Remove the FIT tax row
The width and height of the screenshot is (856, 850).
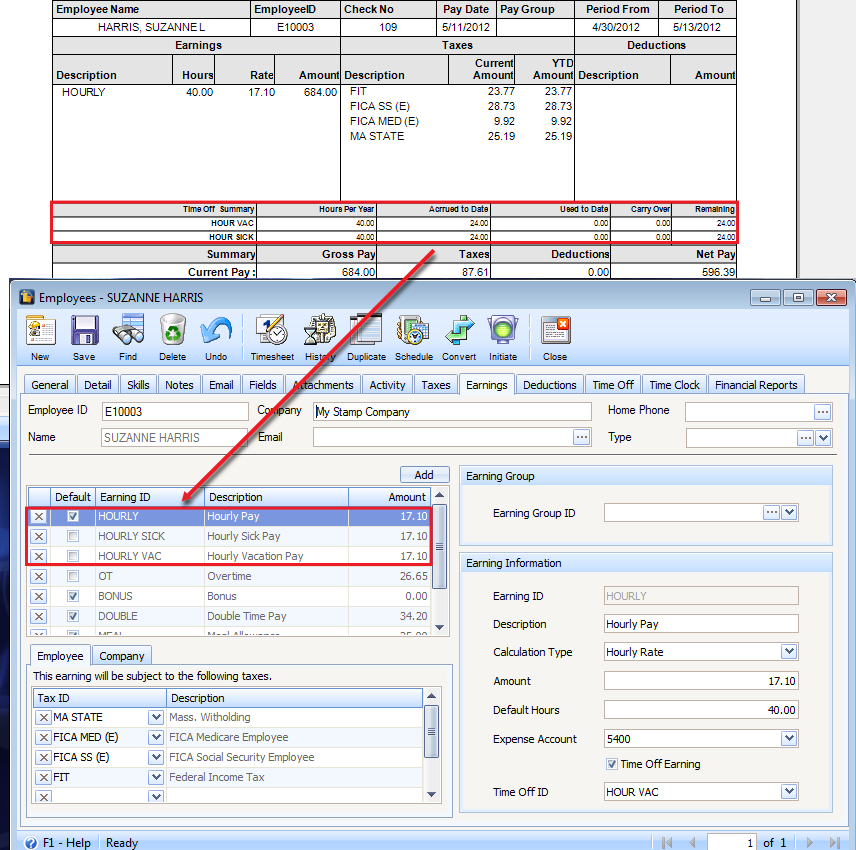[44, 777]
